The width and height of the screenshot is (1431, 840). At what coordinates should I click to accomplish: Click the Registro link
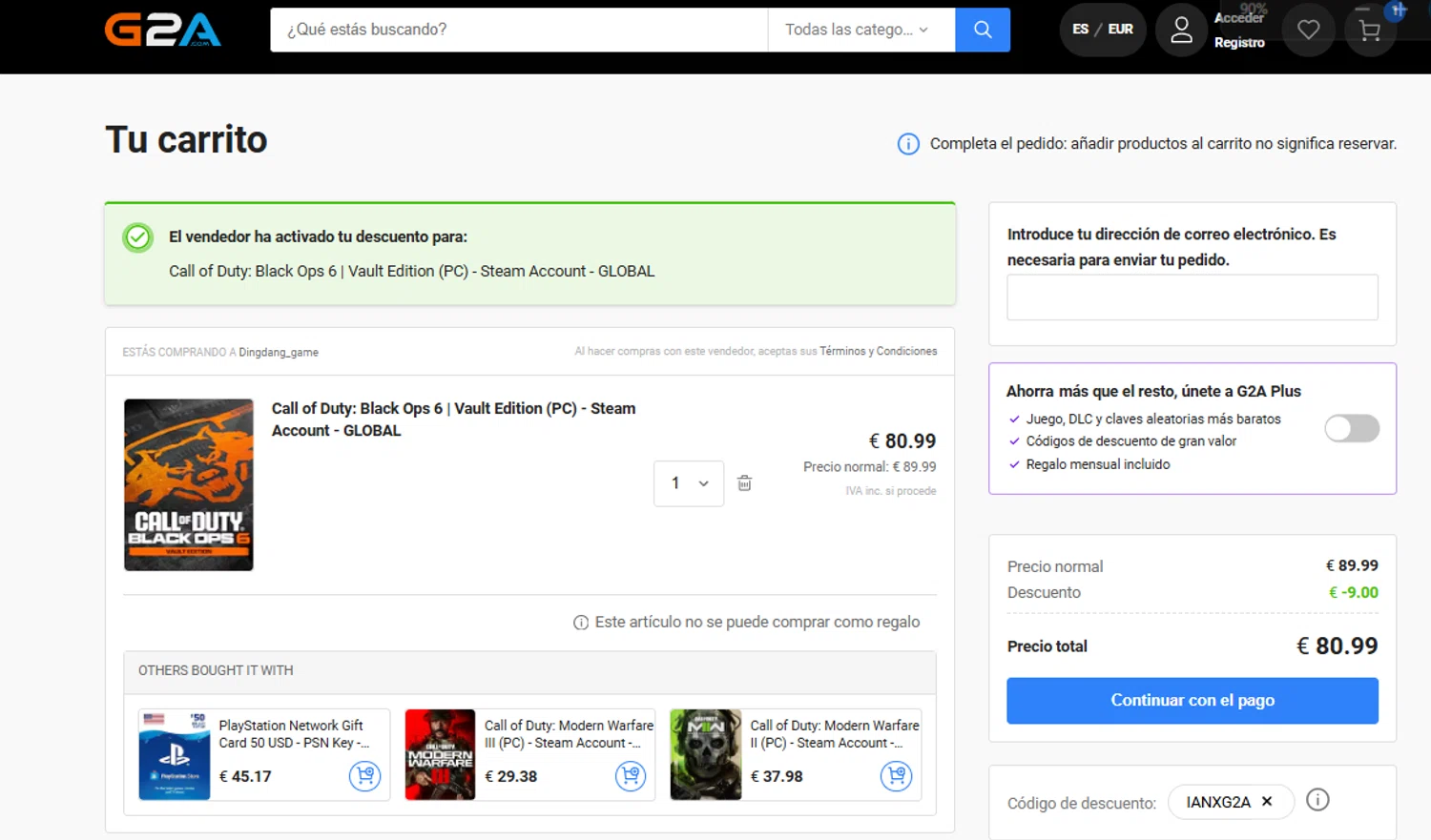(x=1239, y=43)
